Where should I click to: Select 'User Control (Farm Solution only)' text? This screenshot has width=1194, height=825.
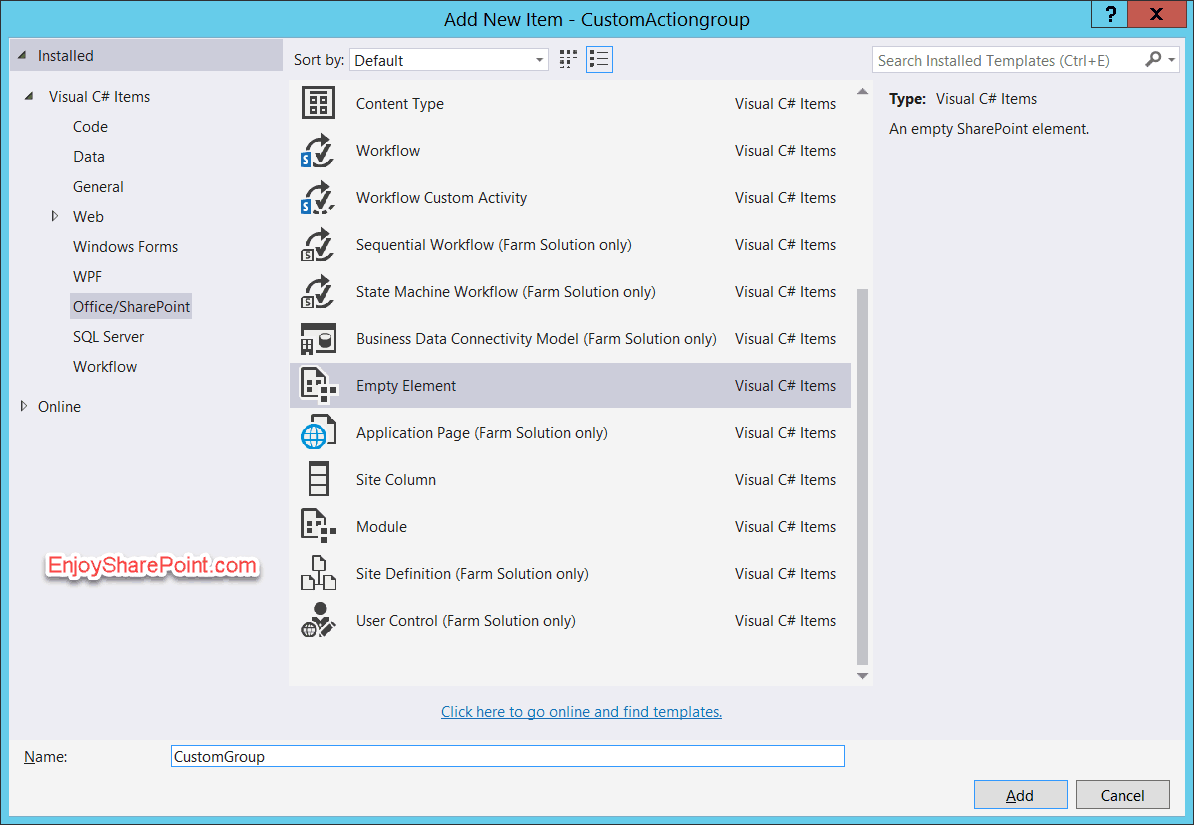(x=465, y=621)
